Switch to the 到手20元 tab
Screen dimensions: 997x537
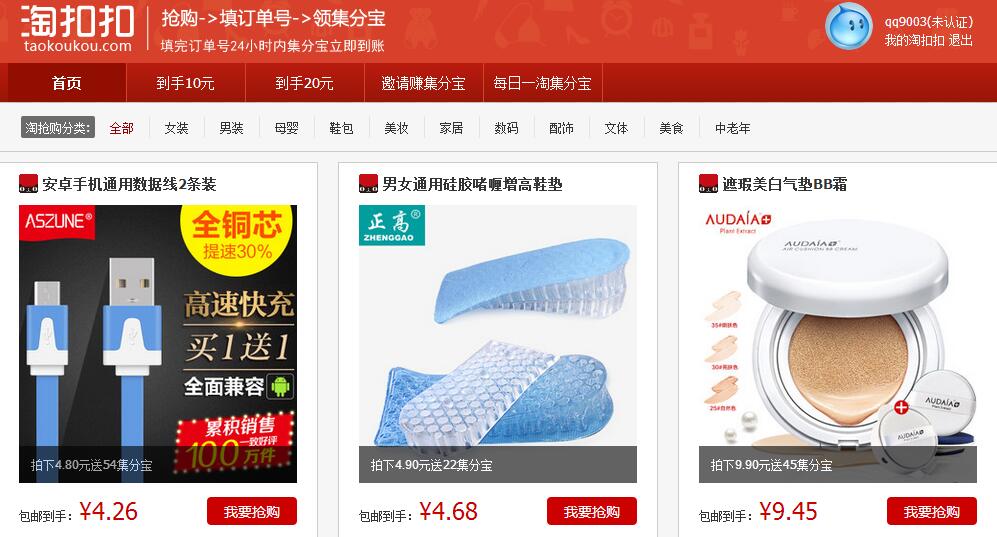pyautogui.click(x=305, y=83)
